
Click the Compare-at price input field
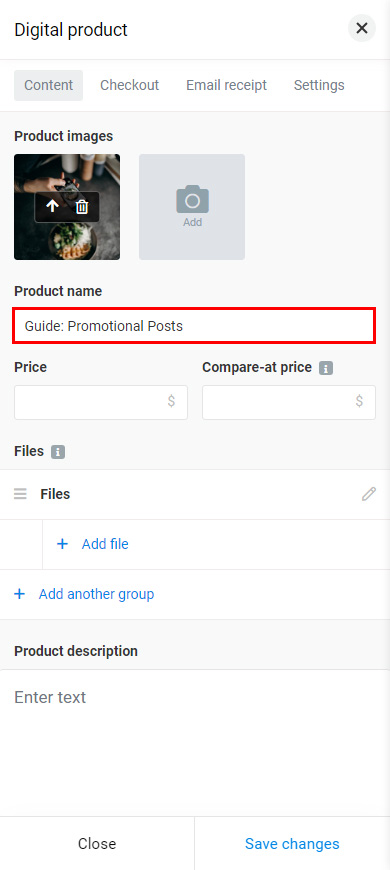(x=289, y=402)
